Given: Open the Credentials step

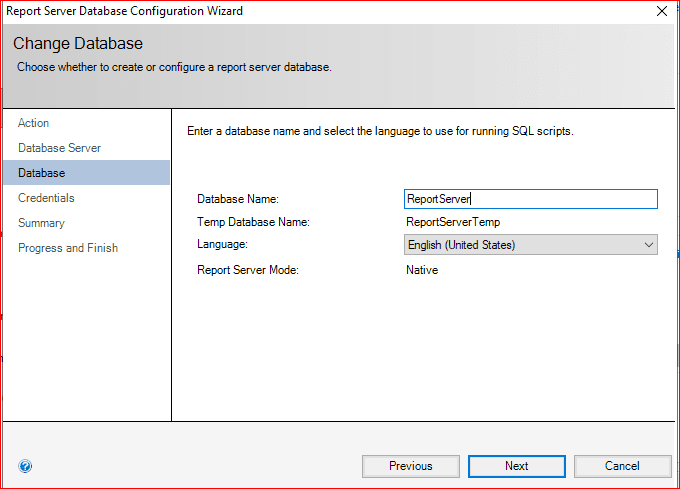Looking at the screenshot, I should tap(46, 198).
